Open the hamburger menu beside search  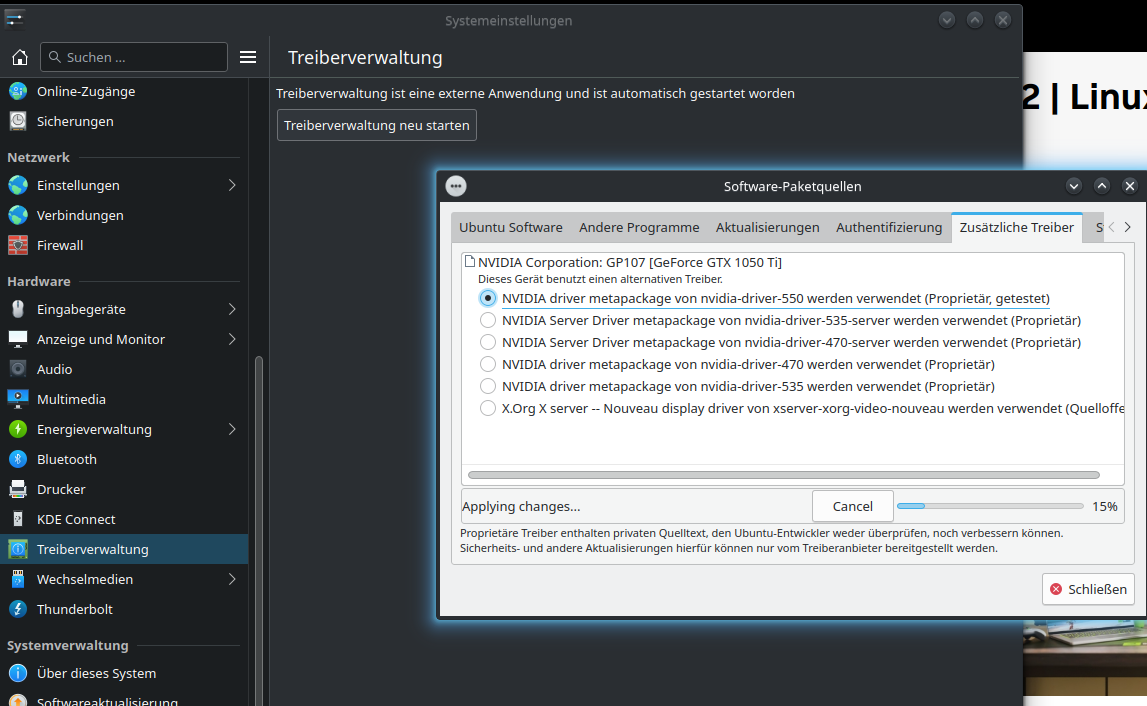(248, 57)
